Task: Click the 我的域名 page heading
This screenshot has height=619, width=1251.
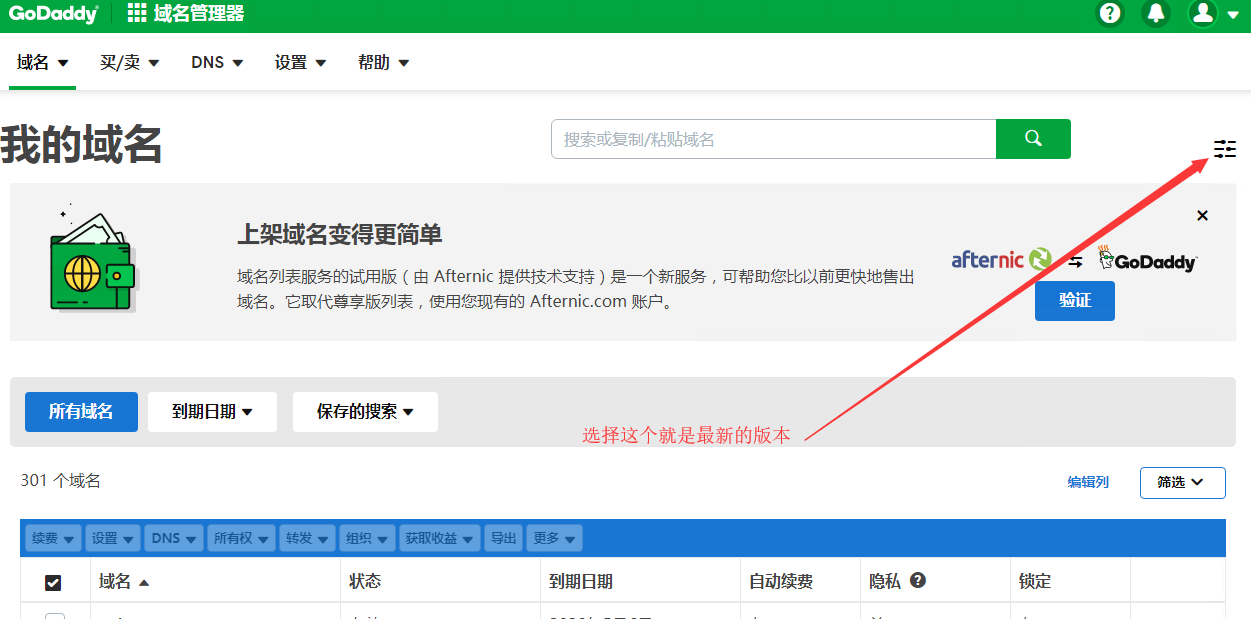Action: click(81, 145)
